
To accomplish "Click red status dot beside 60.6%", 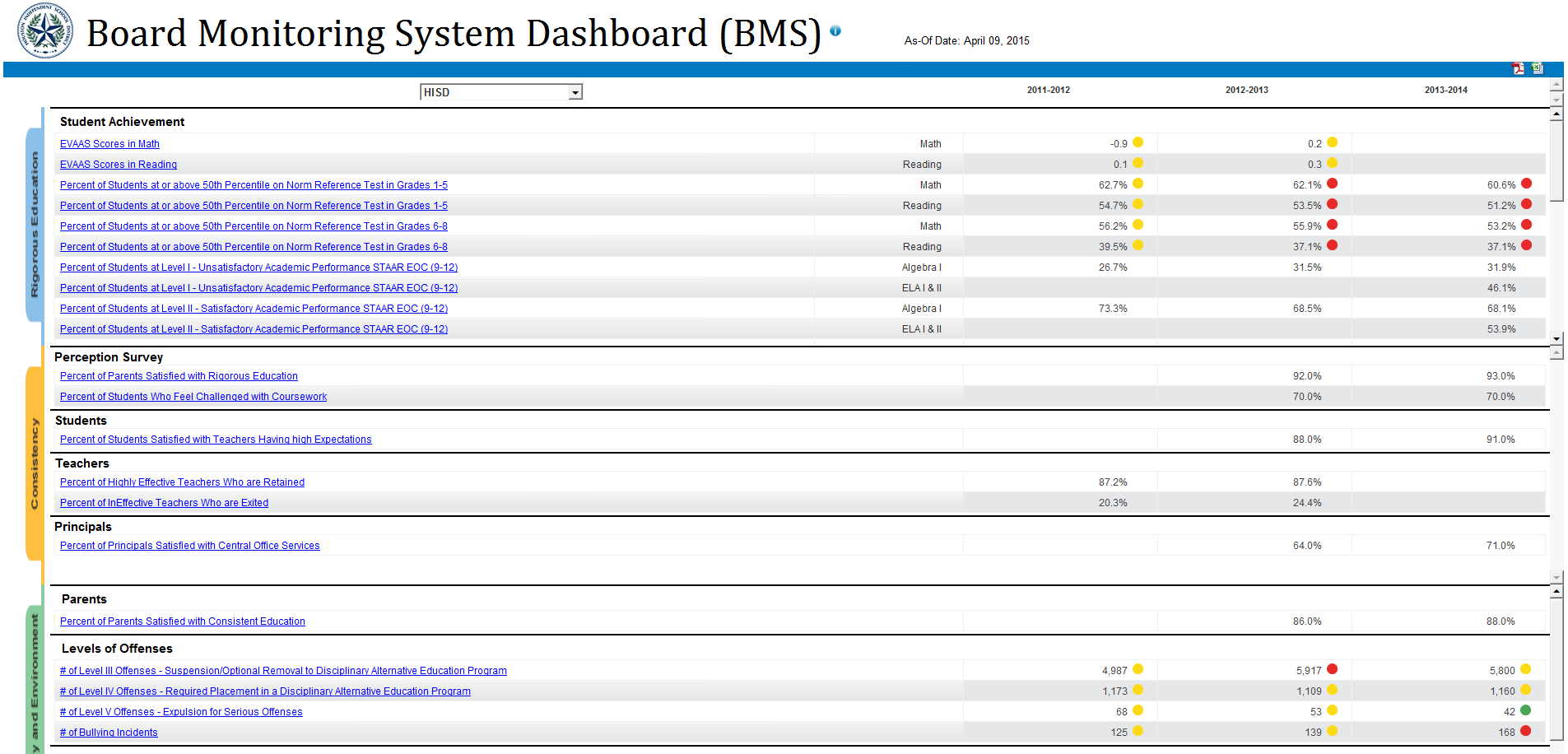I will click(x=1527, y=184).
